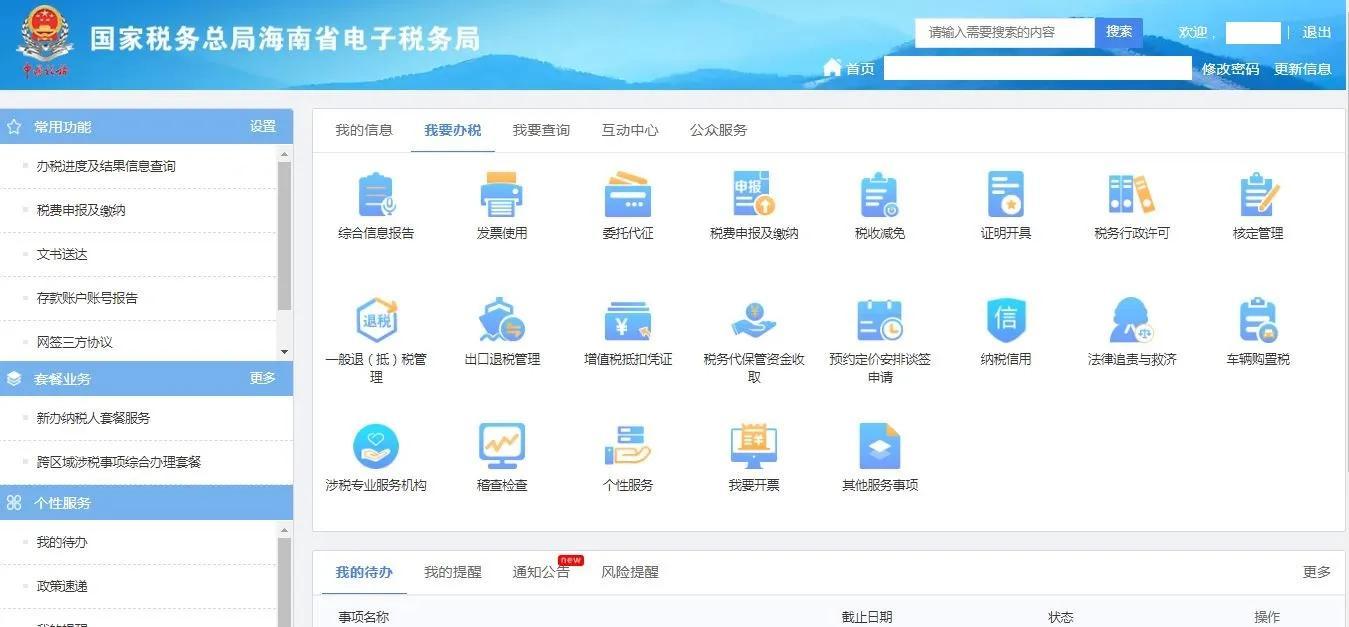Switch to 我的信息 tab
The width and height of the screenshot is (1349, 627).
(364, 130)
